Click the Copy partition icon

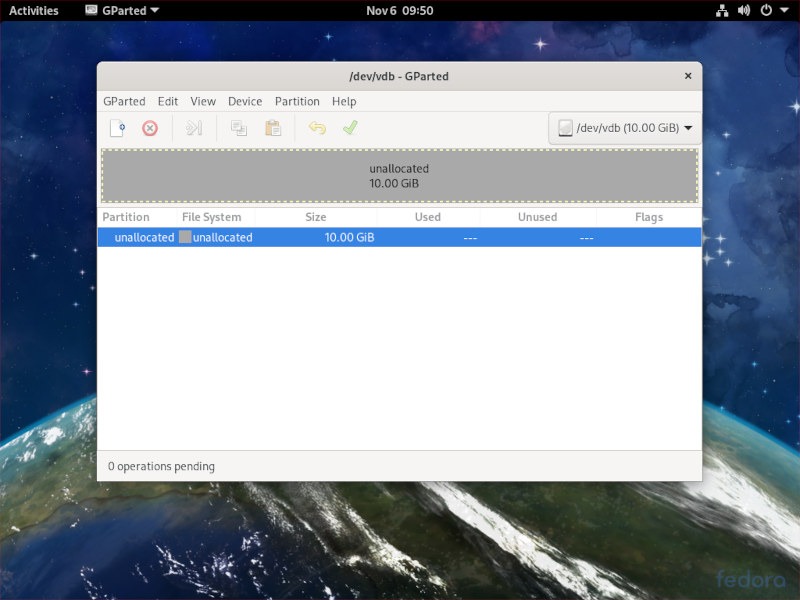point(238,128)
